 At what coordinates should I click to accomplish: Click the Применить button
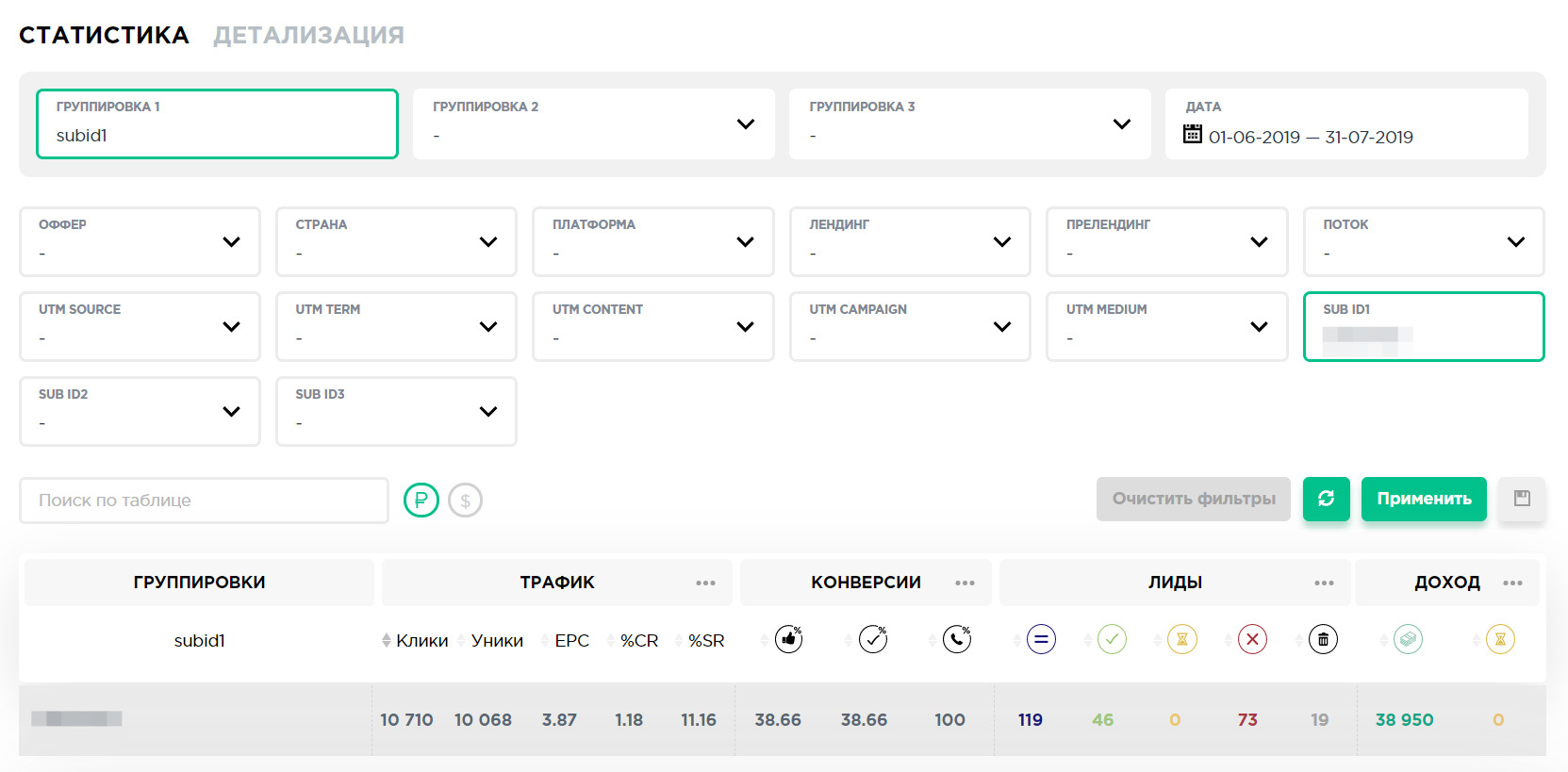point(1424,499)
